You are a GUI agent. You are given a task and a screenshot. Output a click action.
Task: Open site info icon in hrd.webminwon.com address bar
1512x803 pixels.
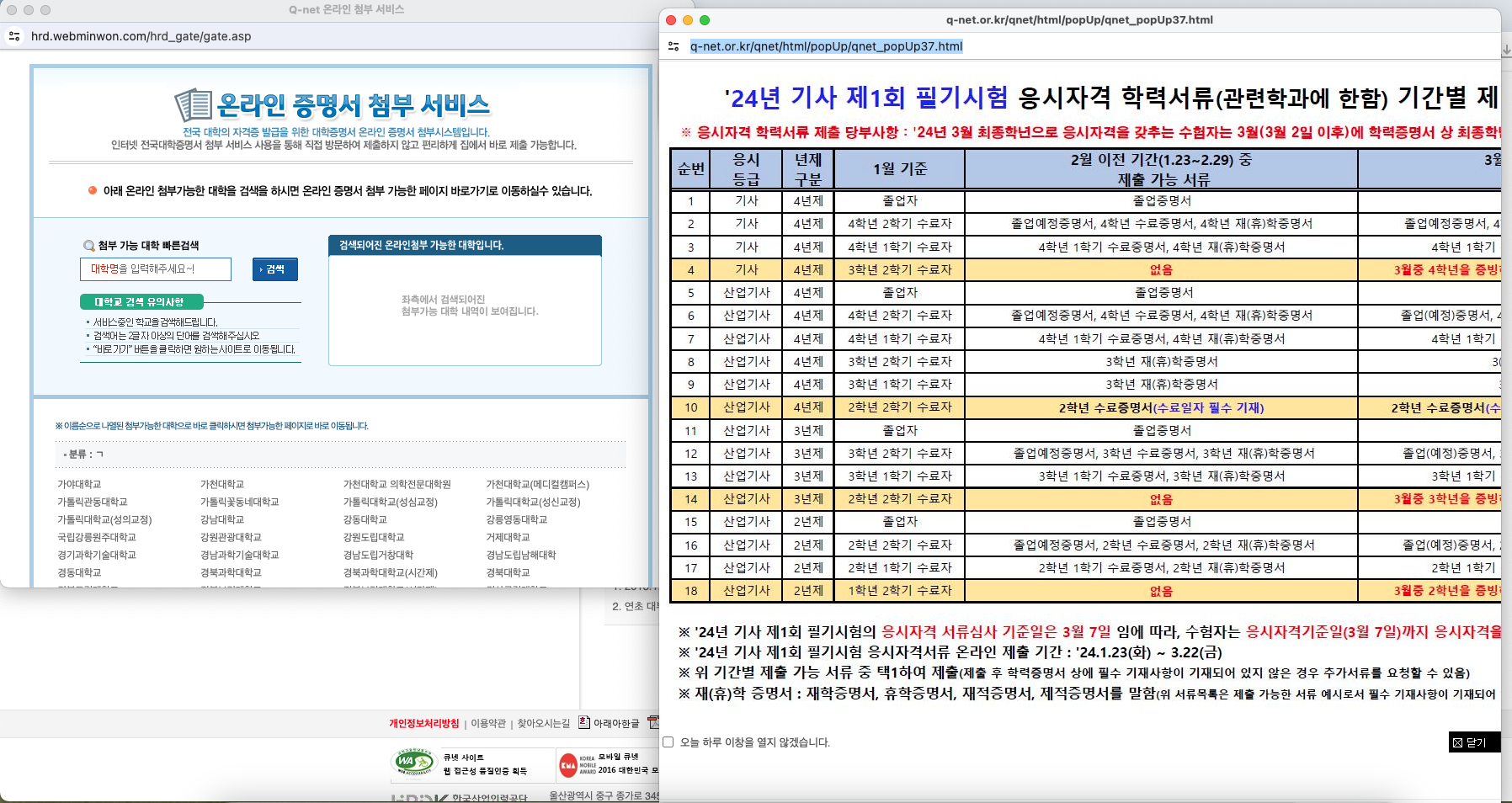(14, 36)
